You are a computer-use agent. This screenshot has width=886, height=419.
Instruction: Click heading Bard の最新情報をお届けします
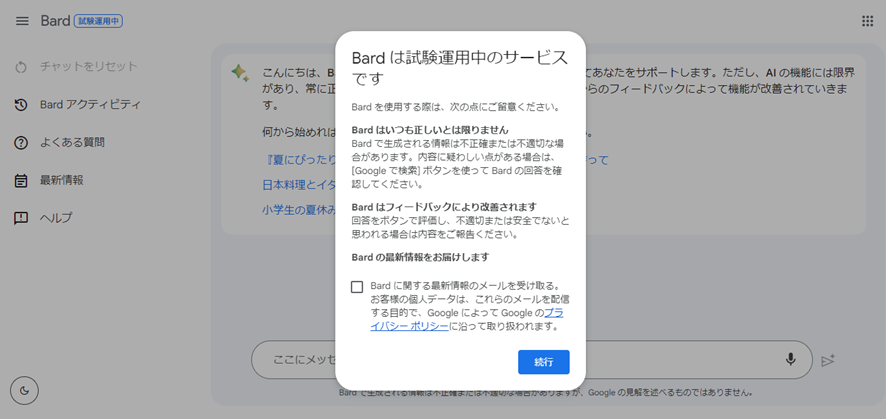[x=420, y=257]
